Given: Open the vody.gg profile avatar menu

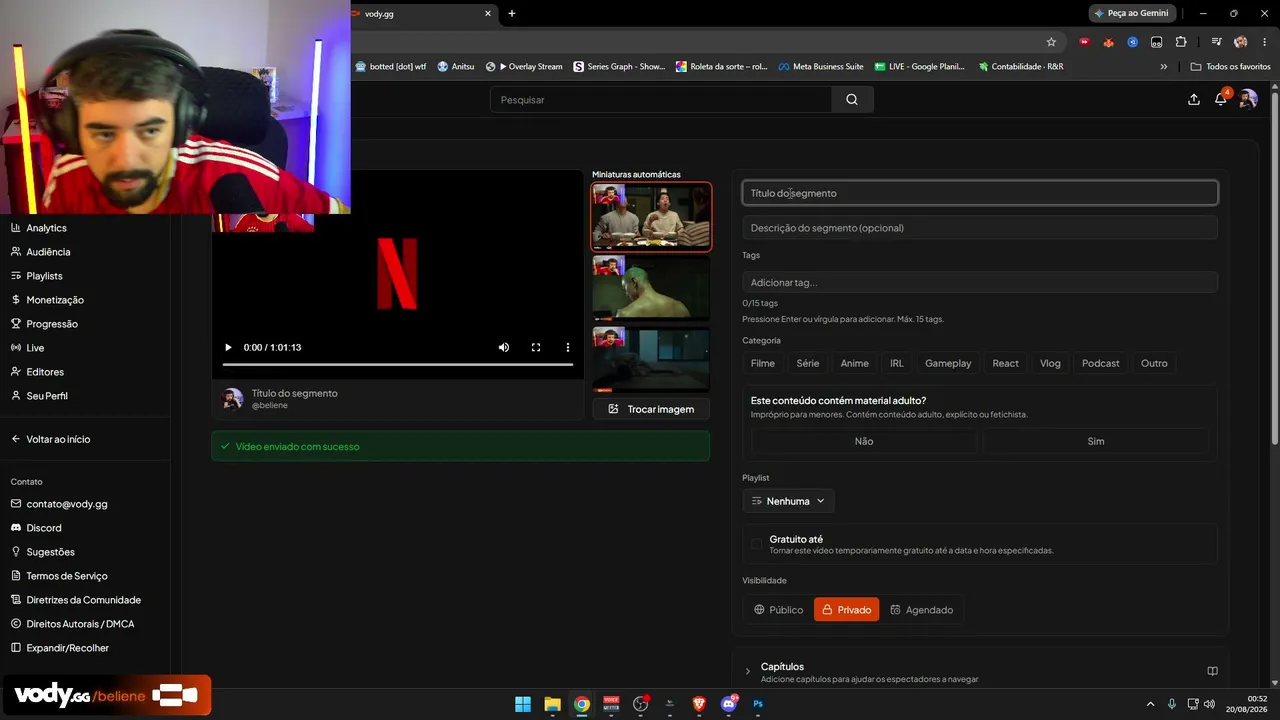Looking at the screenshot, I should [x=1248, y=99].
